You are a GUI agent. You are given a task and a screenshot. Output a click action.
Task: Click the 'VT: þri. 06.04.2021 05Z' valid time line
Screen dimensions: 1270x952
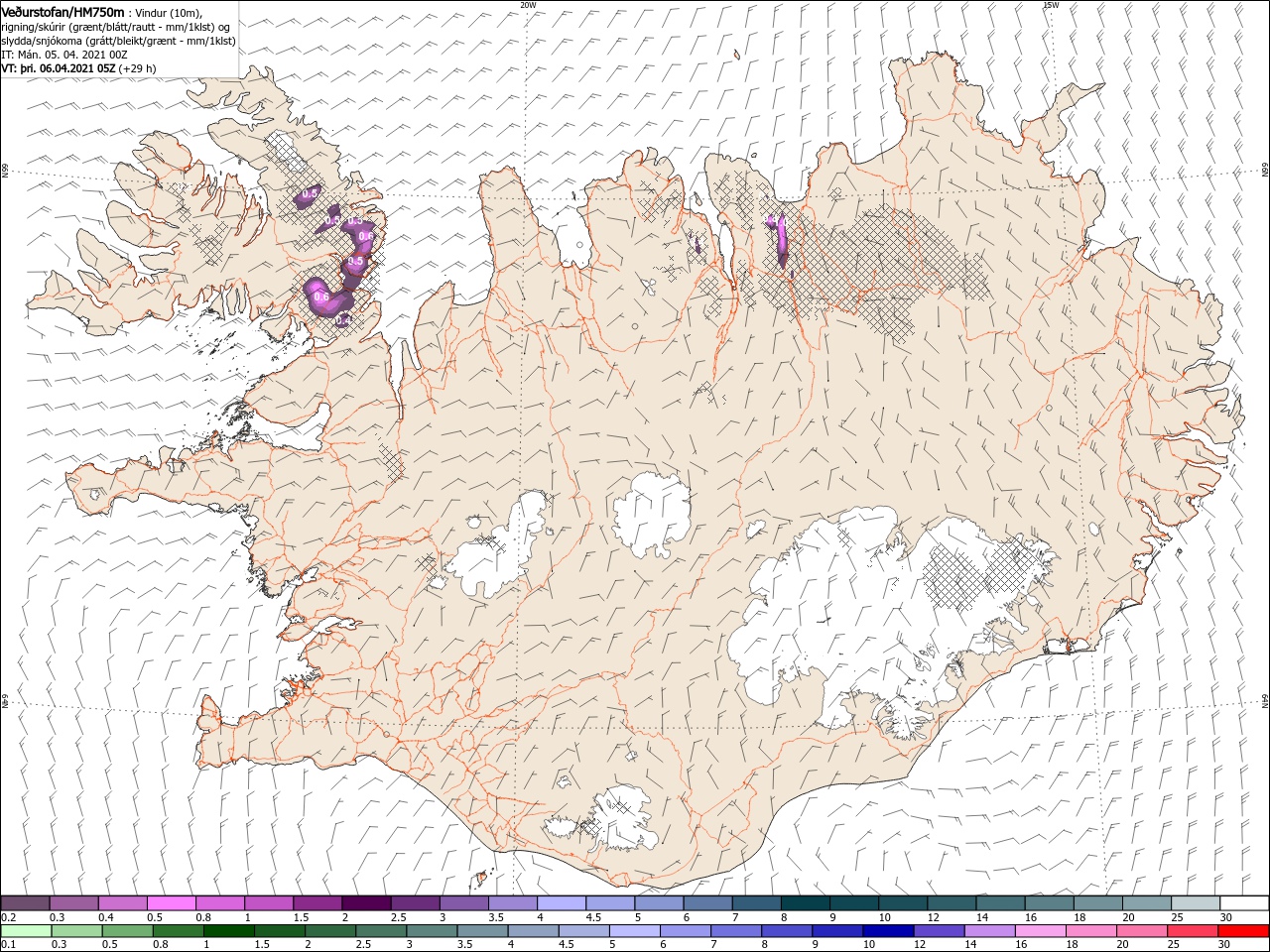58,68
